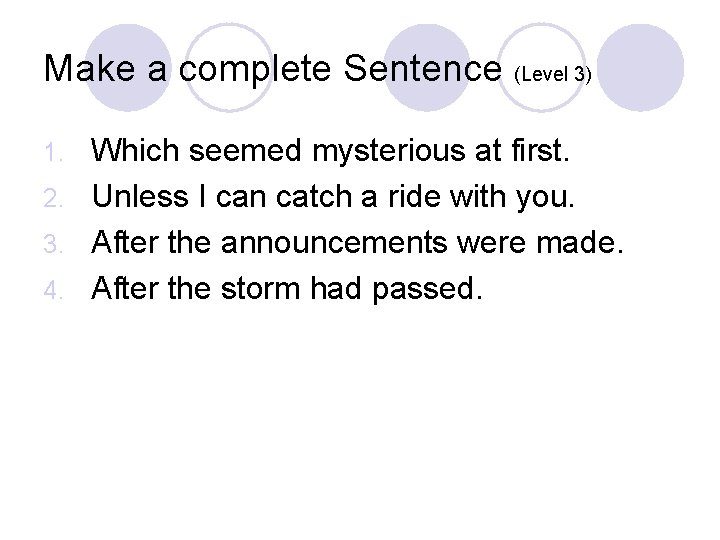Image resolution: width=720 pixels, height=540 pixels.
Task: Click the '(Level 3)' subtitle text
Action: (x=553, y=74)
